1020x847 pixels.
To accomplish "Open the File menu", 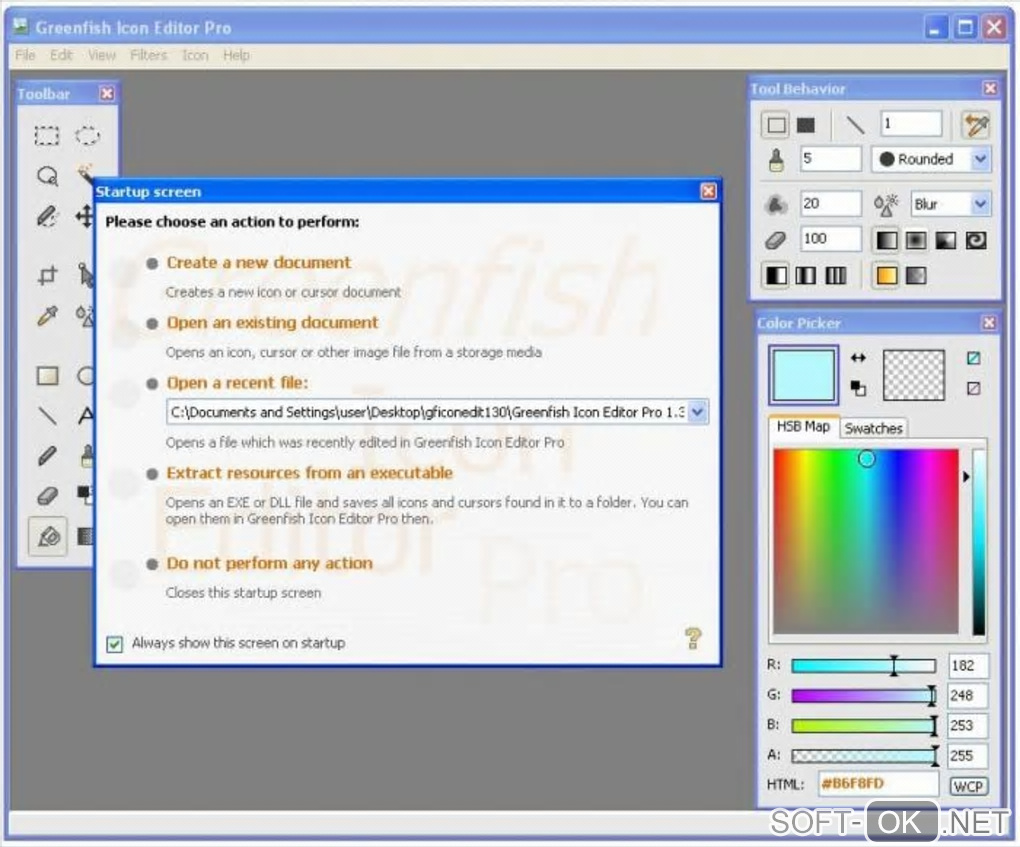I will tap(25, 55).
